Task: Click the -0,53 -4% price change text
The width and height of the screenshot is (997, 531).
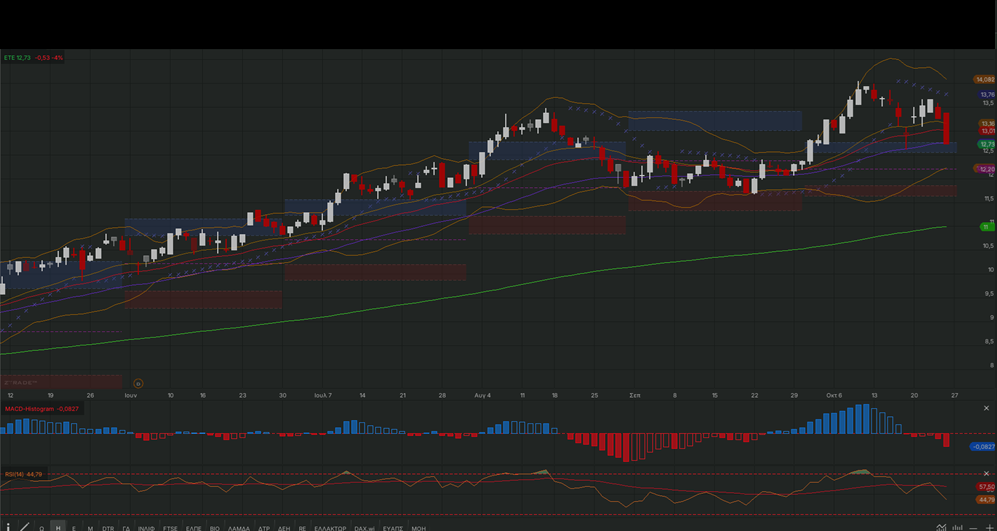Action: coord(49,57)
